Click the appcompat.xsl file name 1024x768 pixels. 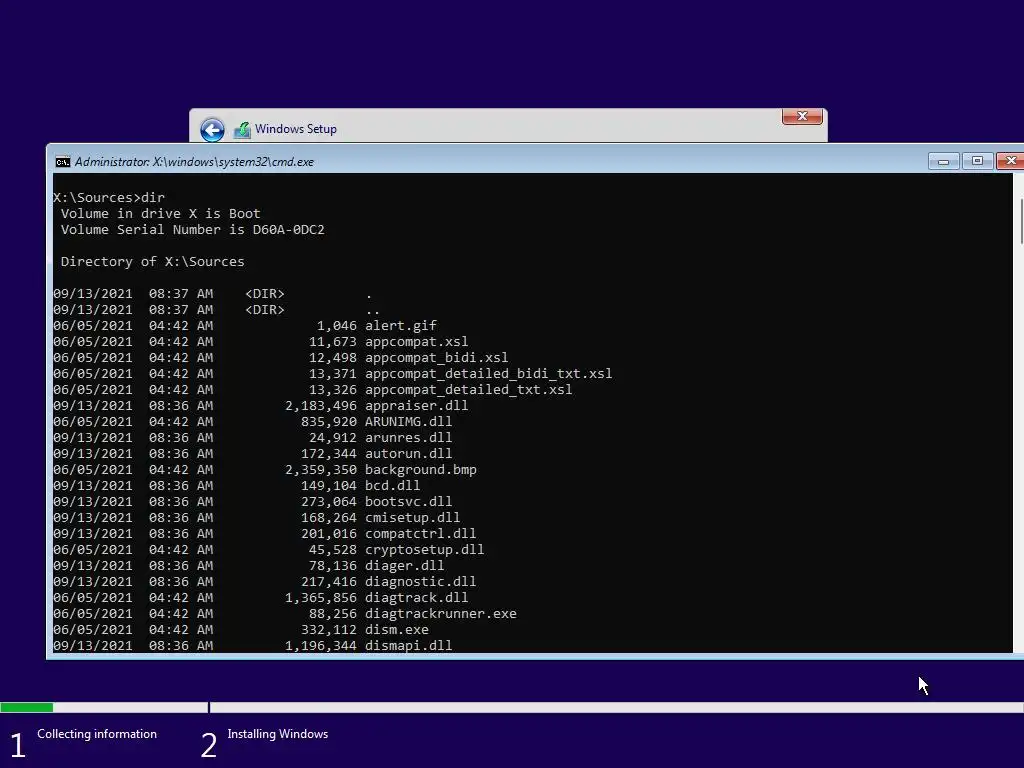(417, 342)
